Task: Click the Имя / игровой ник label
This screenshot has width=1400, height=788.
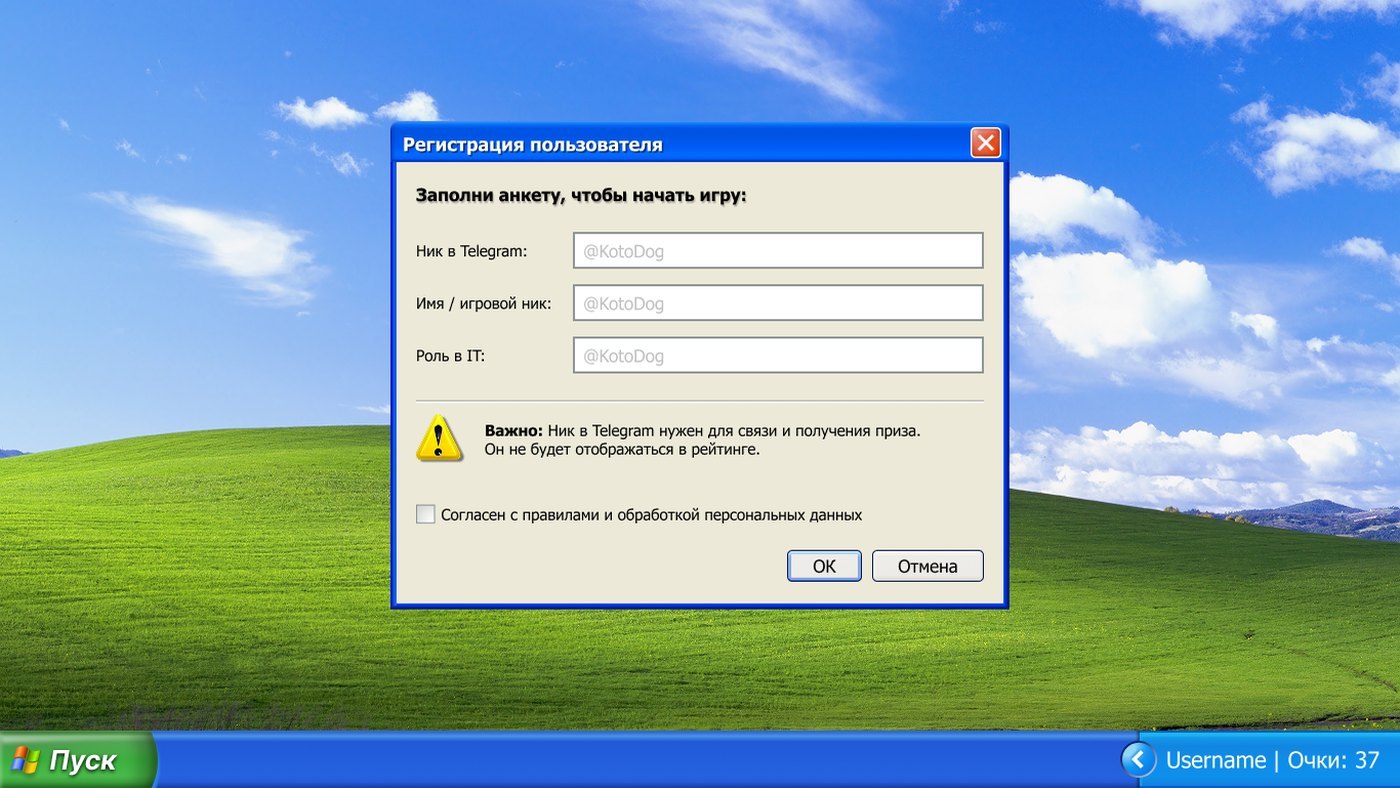Action: tap(484, 303)
